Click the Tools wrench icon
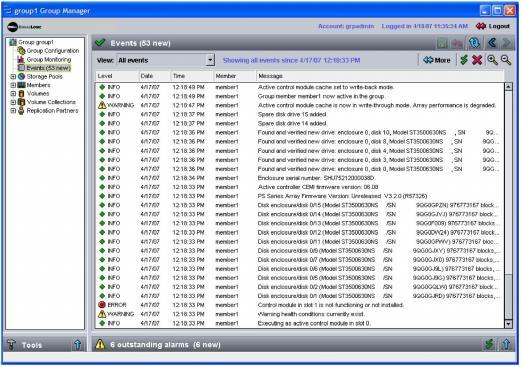The width and height of the screenshot is (521, 367). [12, 344]
